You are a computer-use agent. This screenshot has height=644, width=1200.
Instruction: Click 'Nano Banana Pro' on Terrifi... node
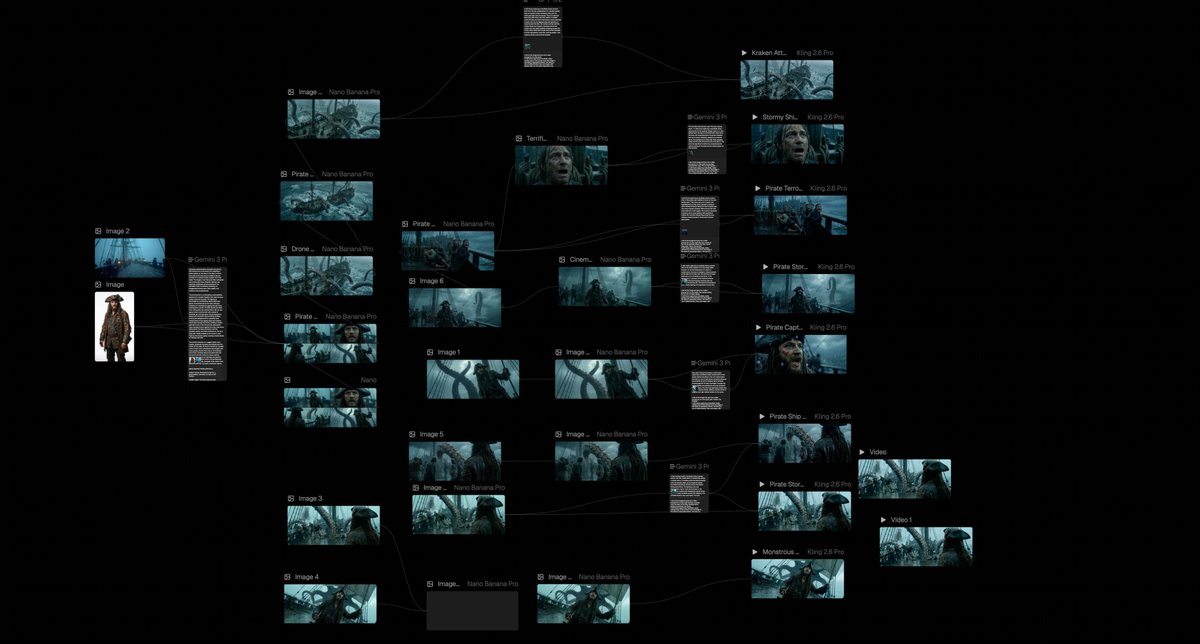click(x=582, y=138)
